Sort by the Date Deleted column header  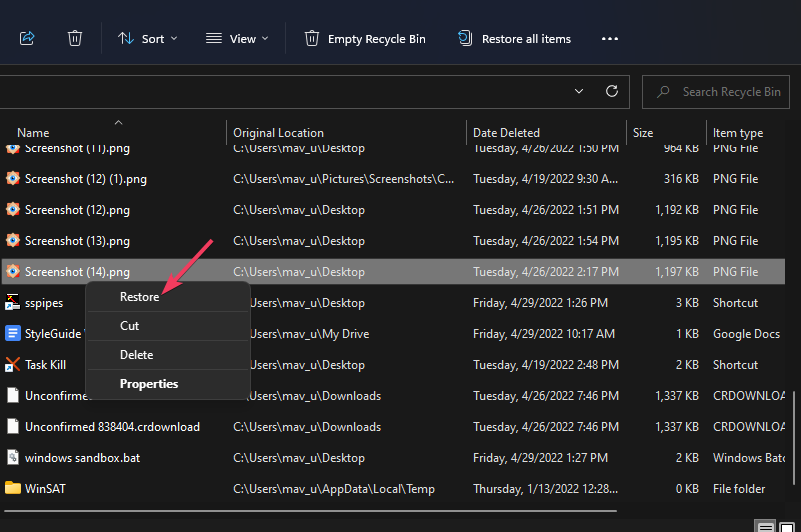point(506,132)
